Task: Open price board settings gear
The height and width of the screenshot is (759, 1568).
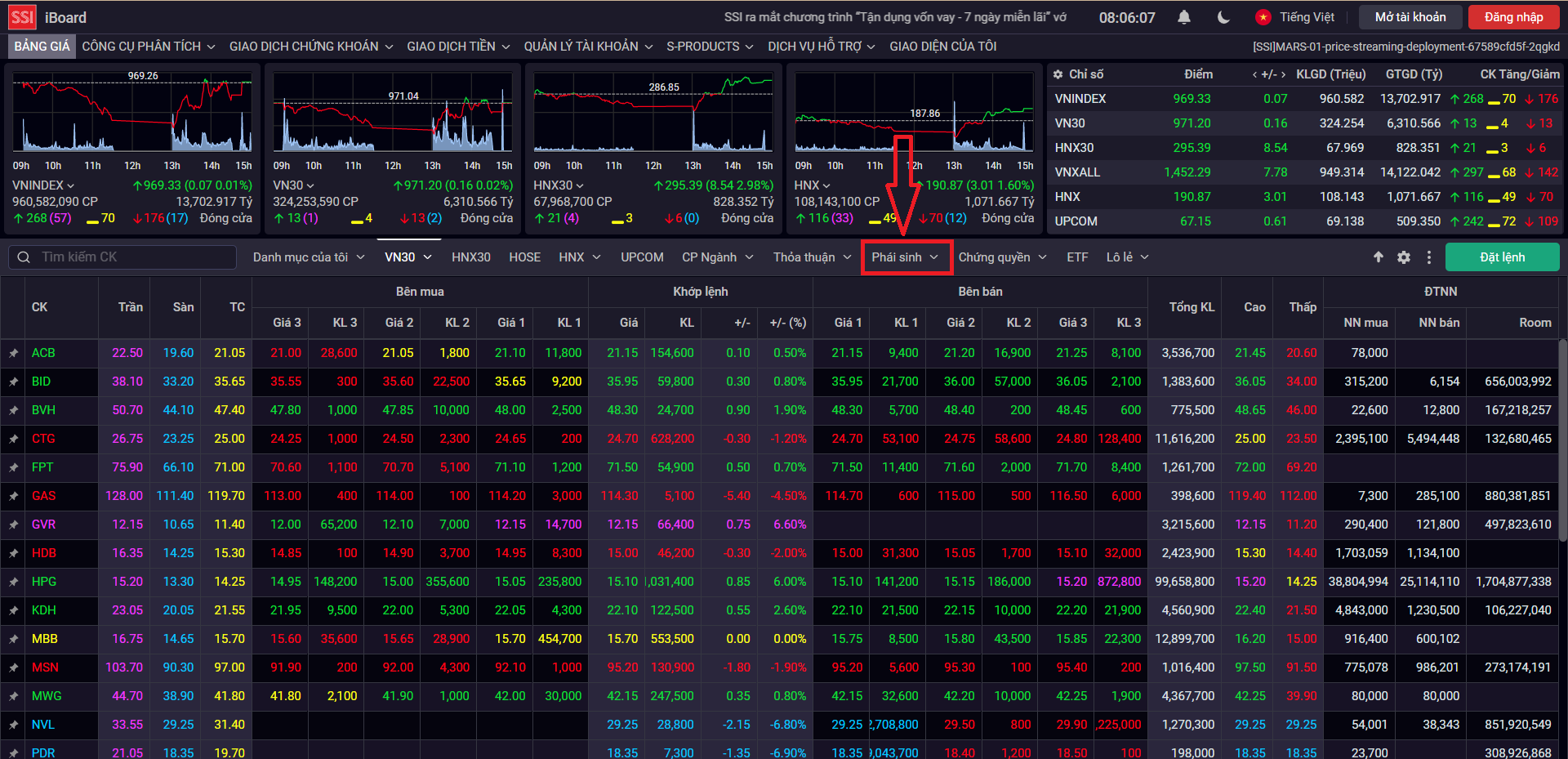Action: (x=1404, y=257)
